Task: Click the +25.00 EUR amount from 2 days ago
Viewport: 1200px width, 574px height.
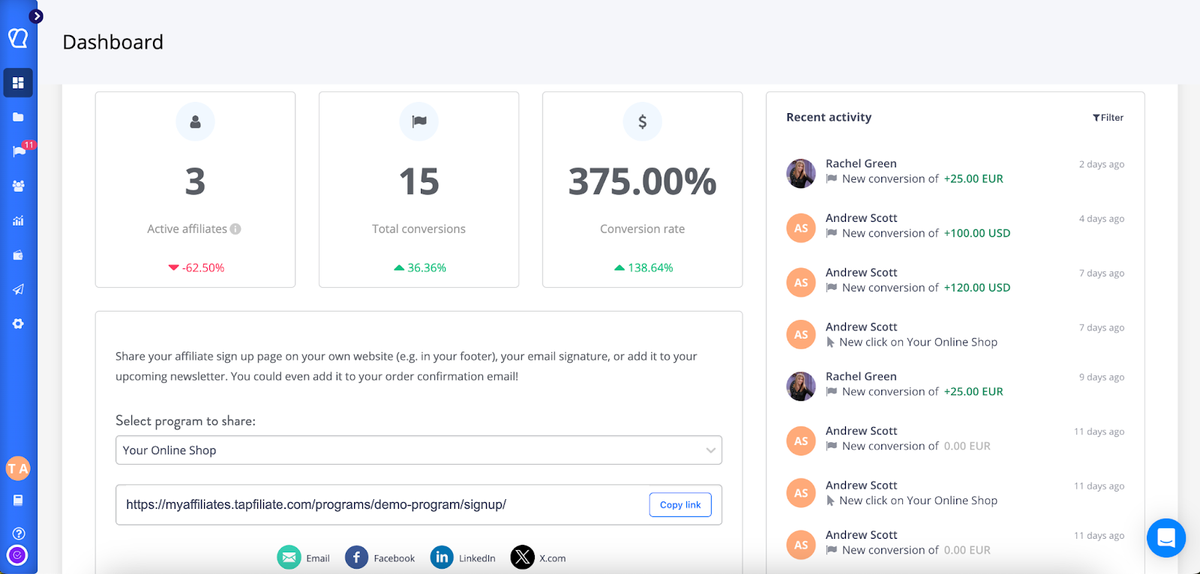Action: (x=973, y=179)
